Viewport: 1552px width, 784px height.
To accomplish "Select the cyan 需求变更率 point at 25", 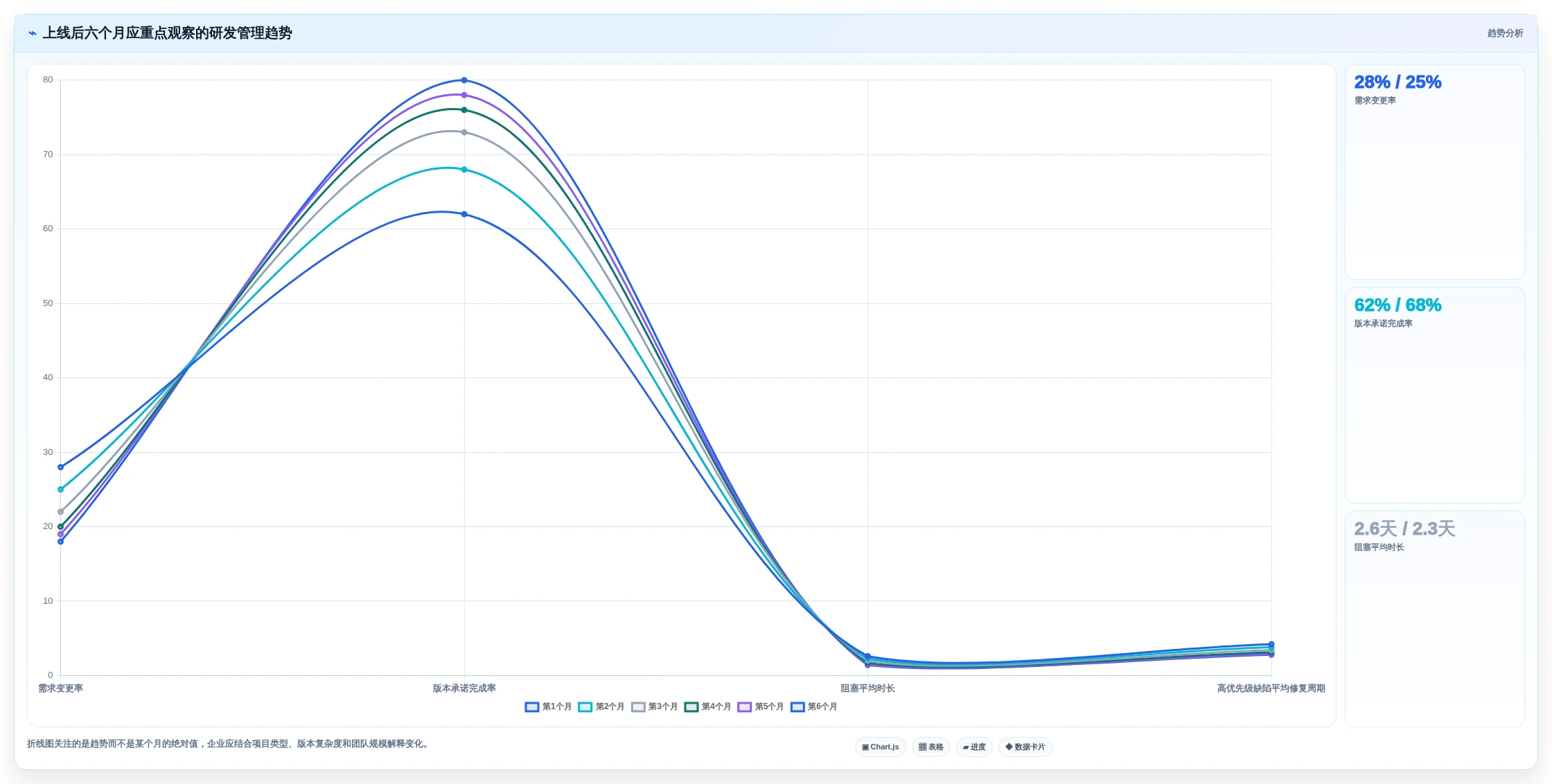I will (60, 490).
